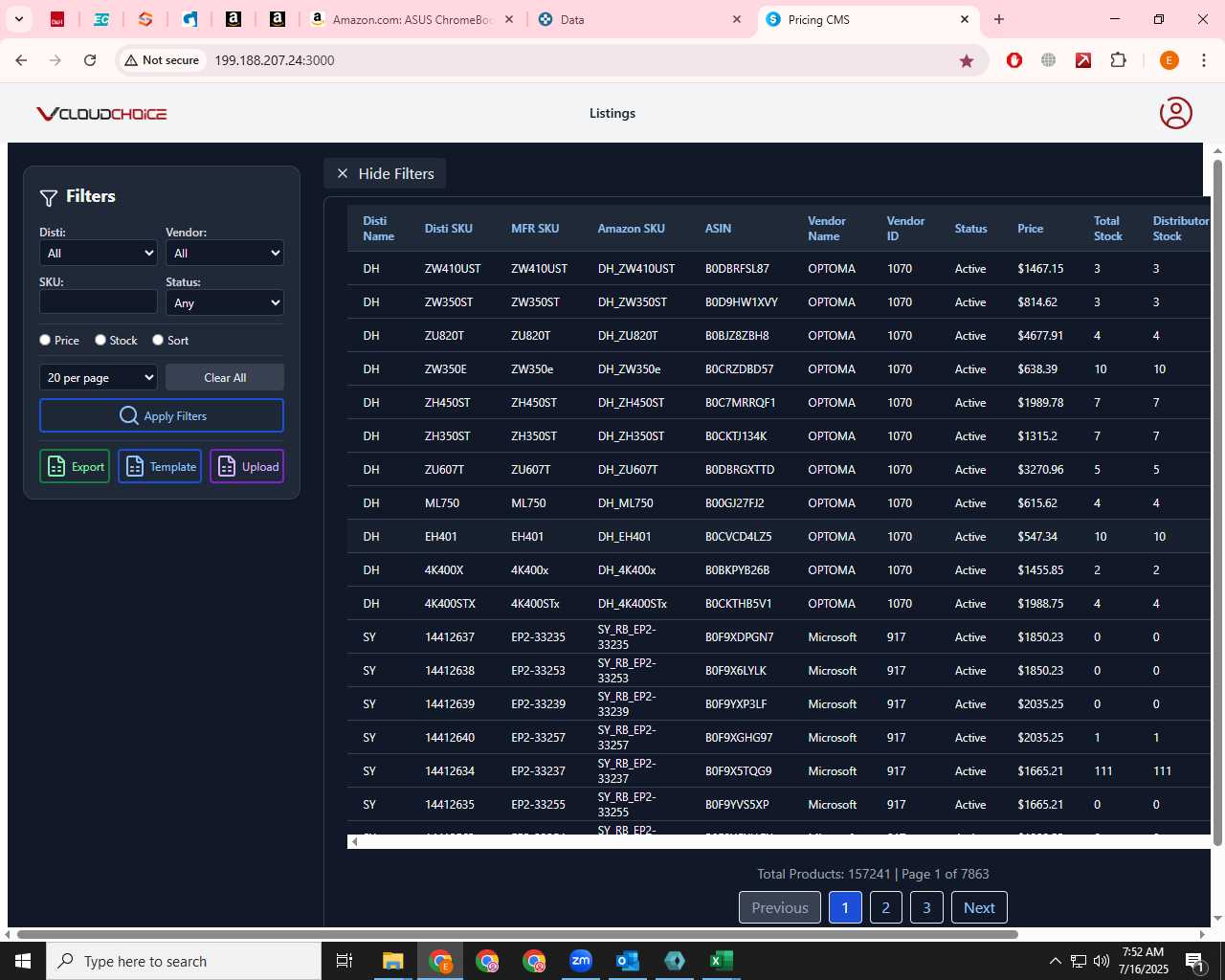Click the red Opera-style extension icon
The height and width of the screenshot is (980, 1225).
click(1014, 60)
